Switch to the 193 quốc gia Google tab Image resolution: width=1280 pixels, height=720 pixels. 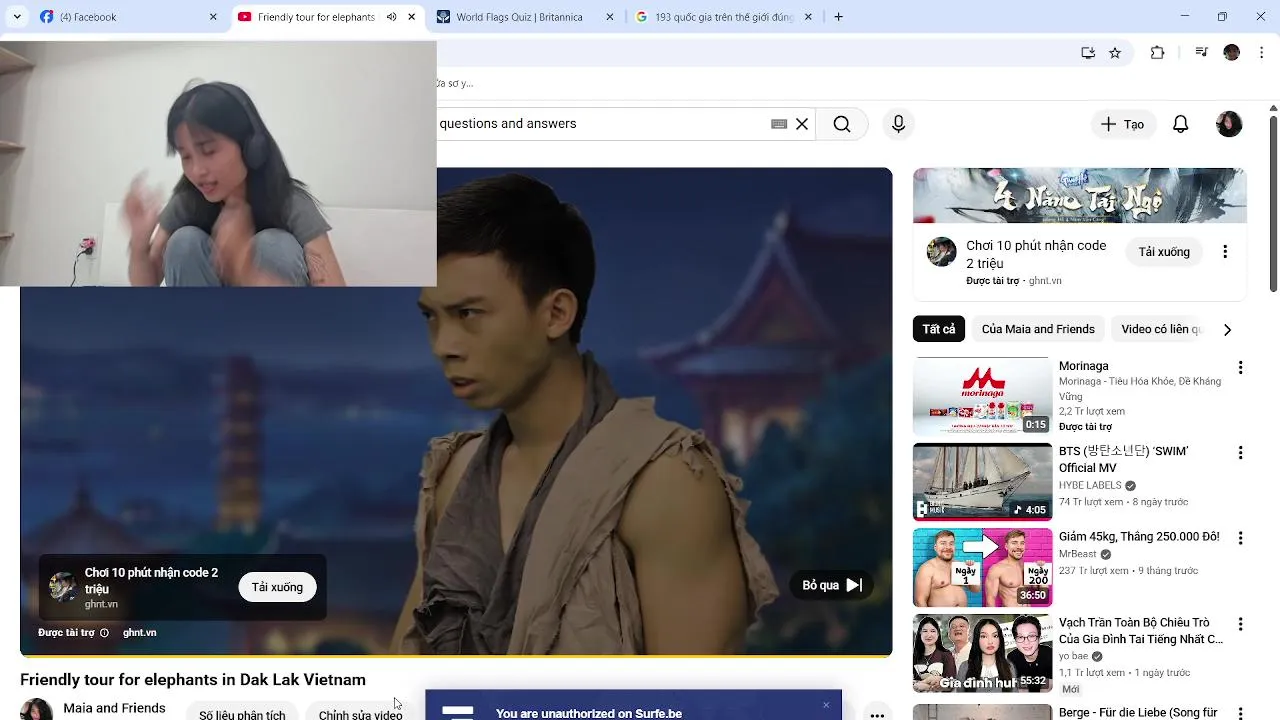(x=724, y=17)
